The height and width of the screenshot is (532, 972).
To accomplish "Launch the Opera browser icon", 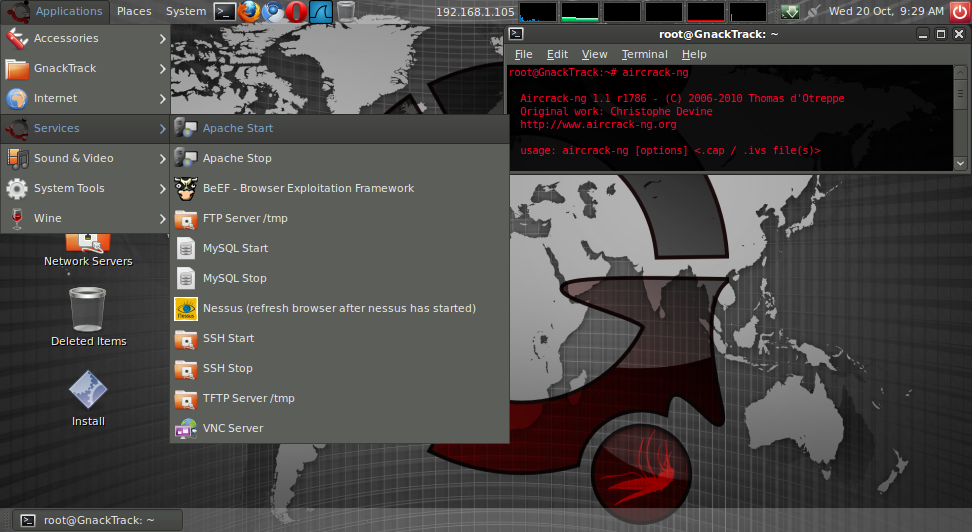I will coord(296,11).
